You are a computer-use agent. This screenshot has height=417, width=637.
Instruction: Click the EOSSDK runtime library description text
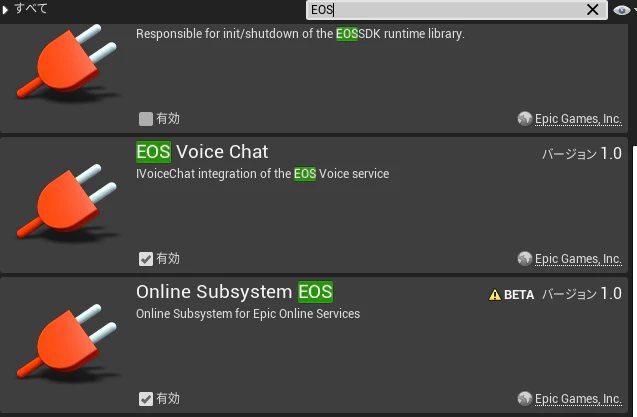pos(300,34)
